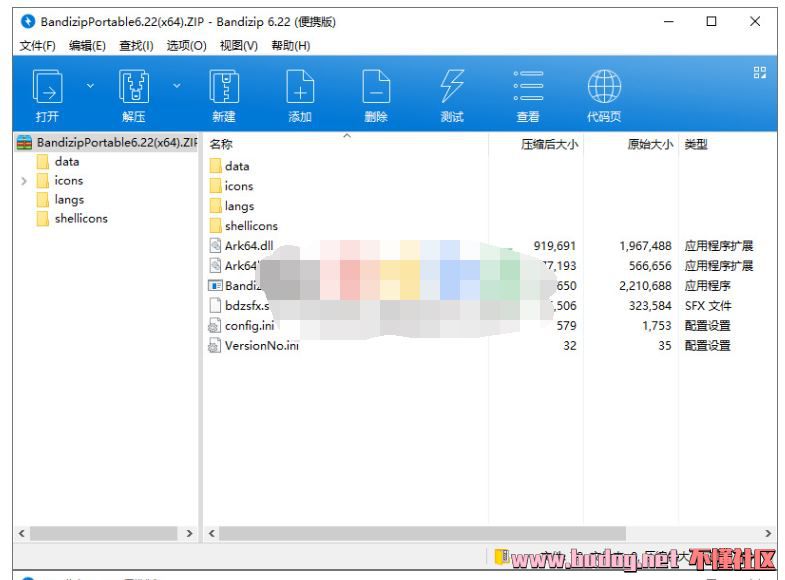Viewport: 785px width, 580px height.
Task: Open the 选项(O) menu
Action: coord(186,46)
